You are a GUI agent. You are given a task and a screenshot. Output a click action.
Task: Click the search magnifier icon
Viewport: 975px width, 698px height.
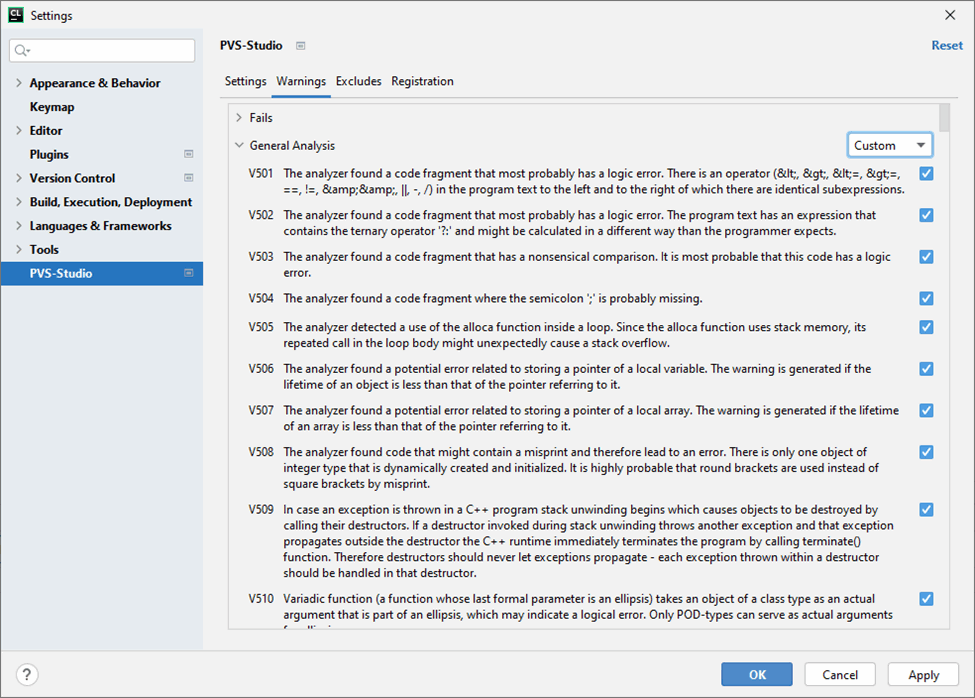click(x=23, y=51)
